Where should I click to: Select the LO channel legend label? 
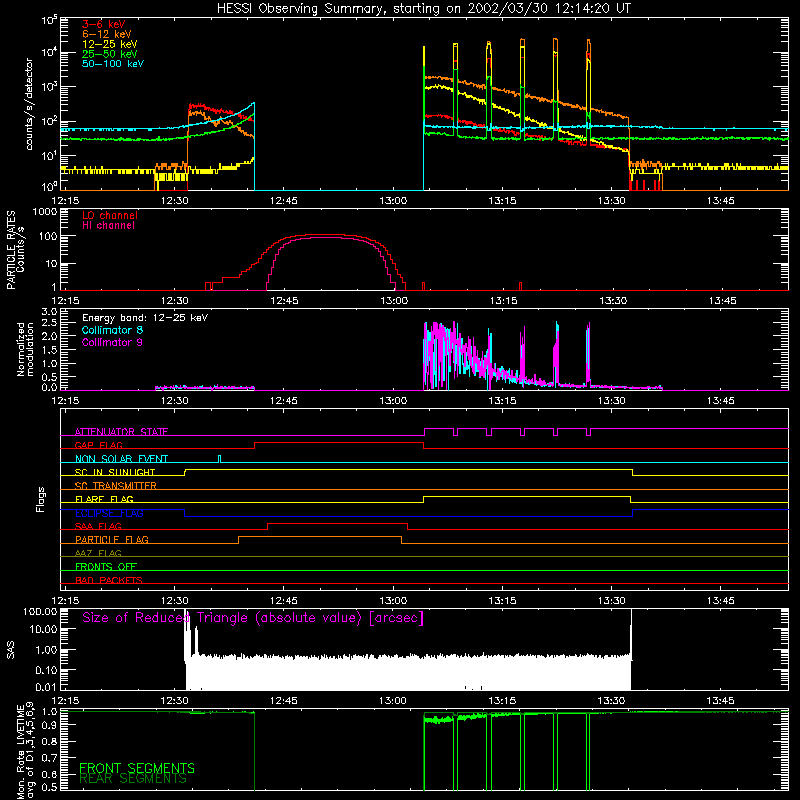[110, 215]
